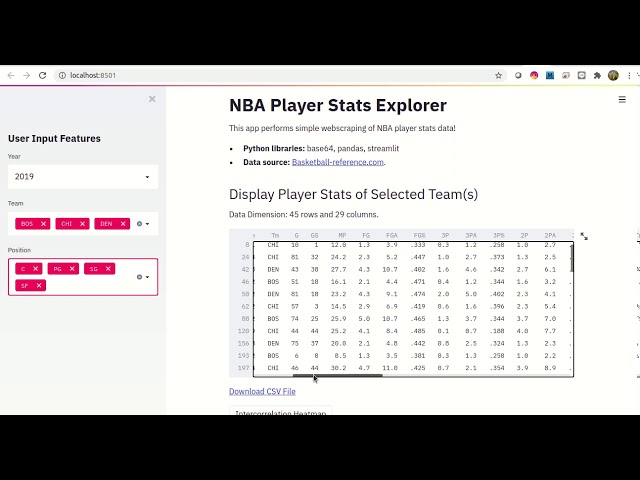
Task: Expand the data table to fullscreen
Action: click(x=584, y=236)
